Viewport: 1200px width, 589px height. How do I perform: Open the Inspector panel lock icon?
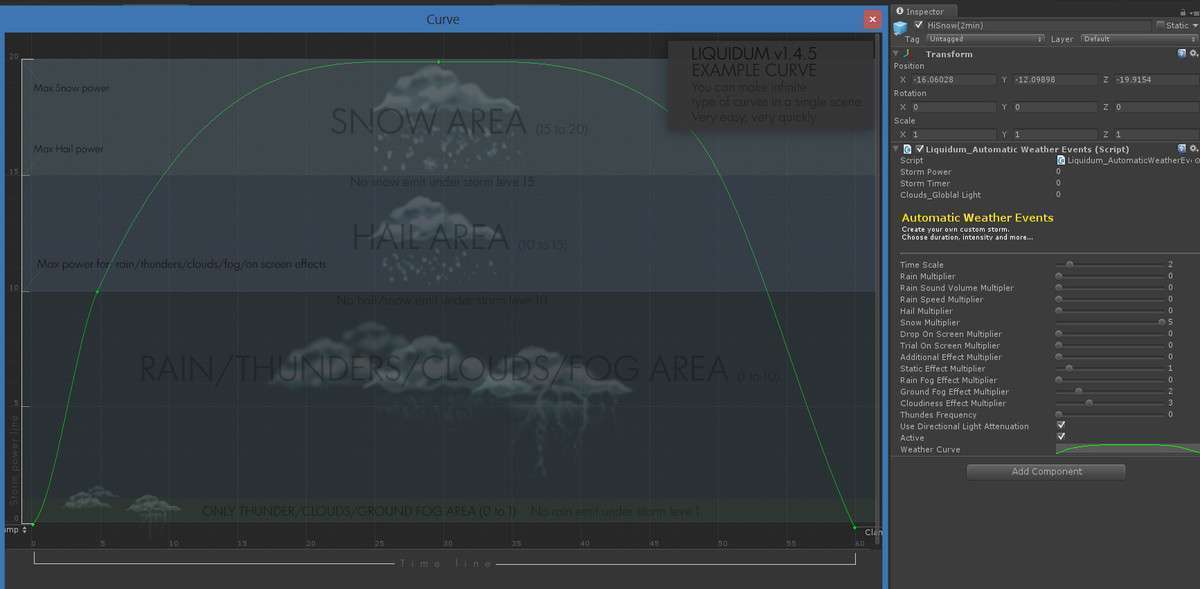coord(1185,11)
